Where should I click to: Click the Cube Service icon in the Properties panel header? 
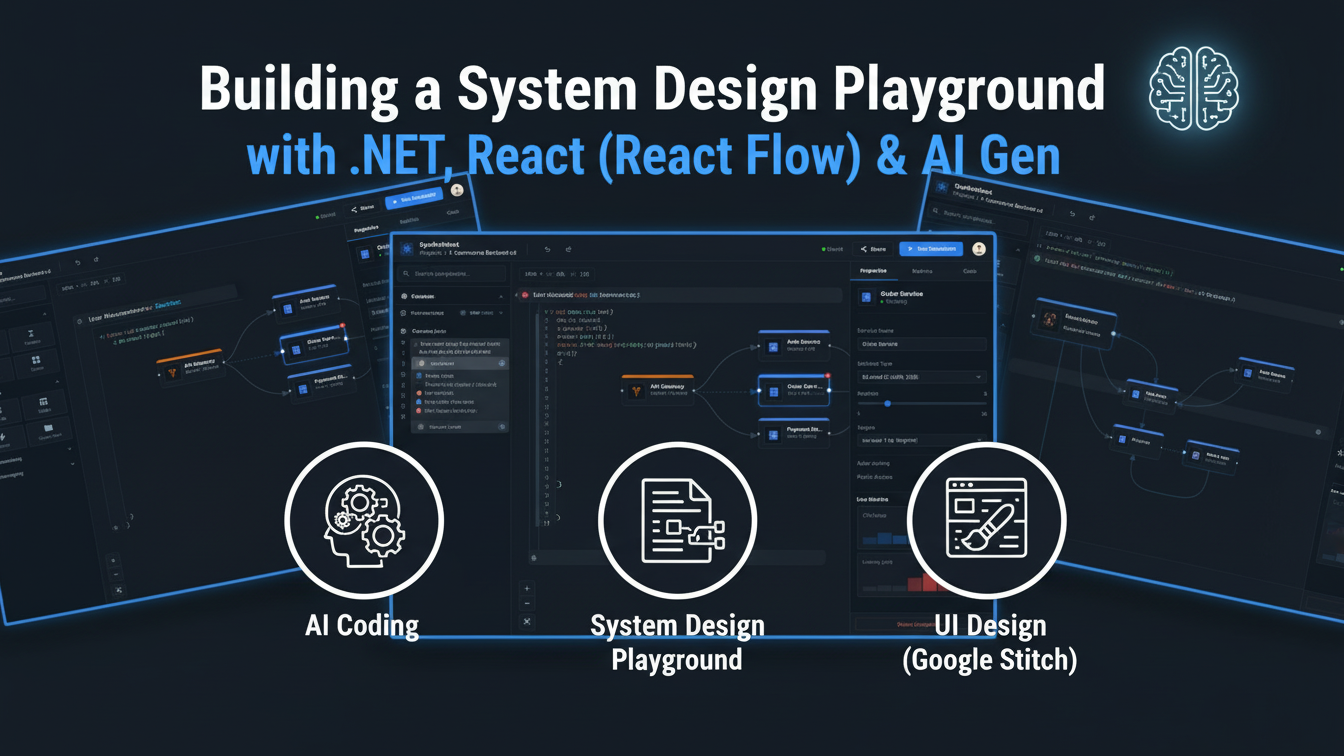point(865,296)
